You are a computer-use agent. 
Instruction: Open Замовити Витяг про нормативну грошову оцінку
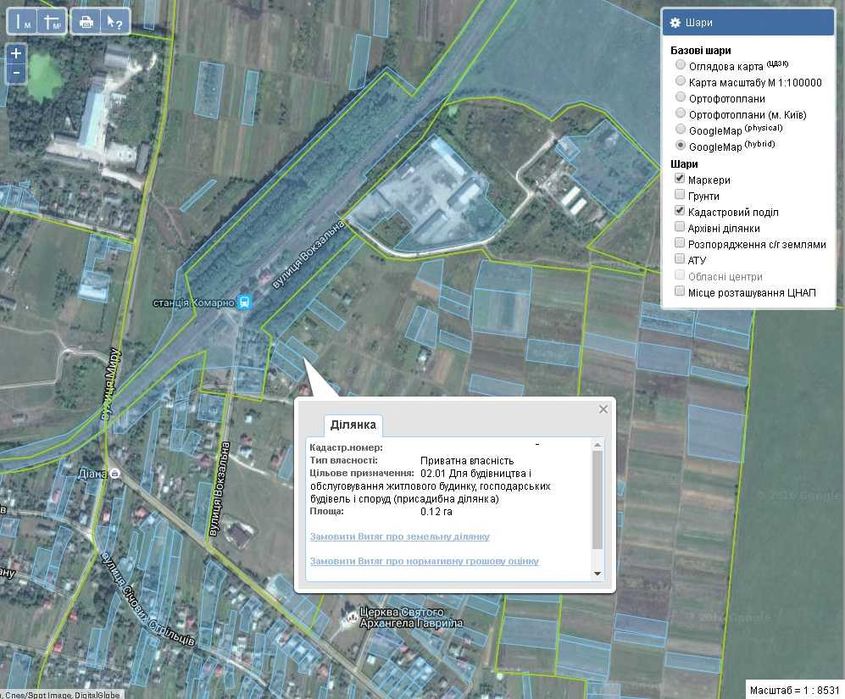click(x=425, y=561)
